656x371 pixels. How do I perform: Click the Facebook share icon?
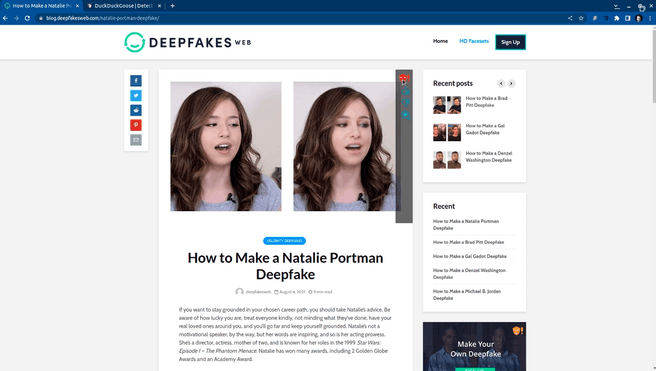point(136,81)
